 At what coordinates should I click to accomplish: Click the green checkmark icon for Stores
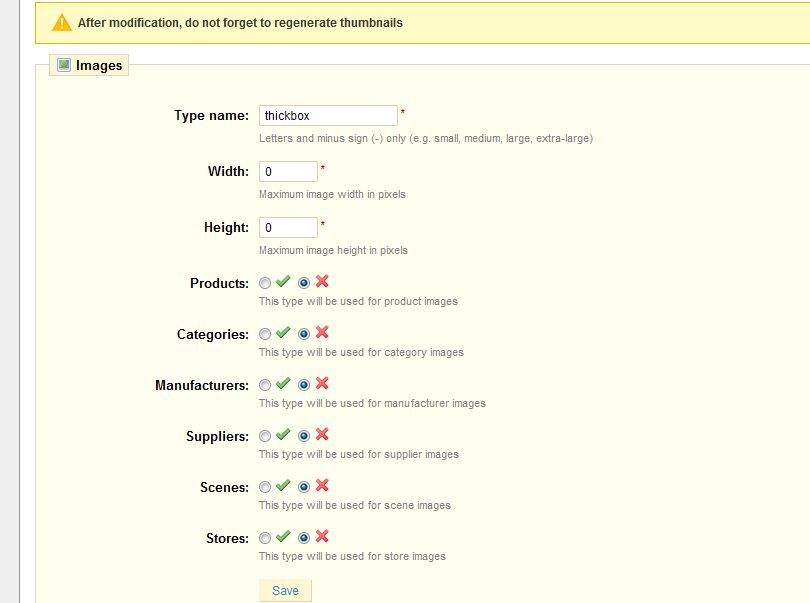coord(283,536)
